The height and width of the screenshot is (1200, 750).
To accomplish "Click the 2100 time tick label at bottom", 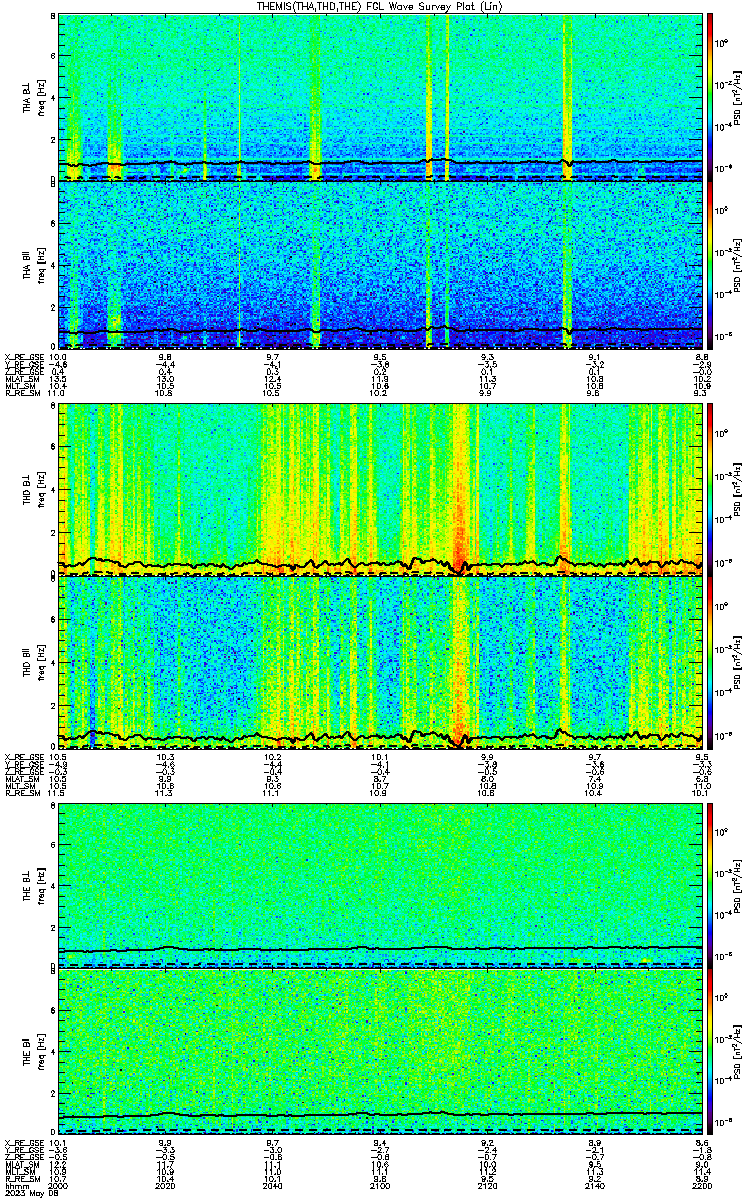I will pyautogui.click(x=381, y=1186).
